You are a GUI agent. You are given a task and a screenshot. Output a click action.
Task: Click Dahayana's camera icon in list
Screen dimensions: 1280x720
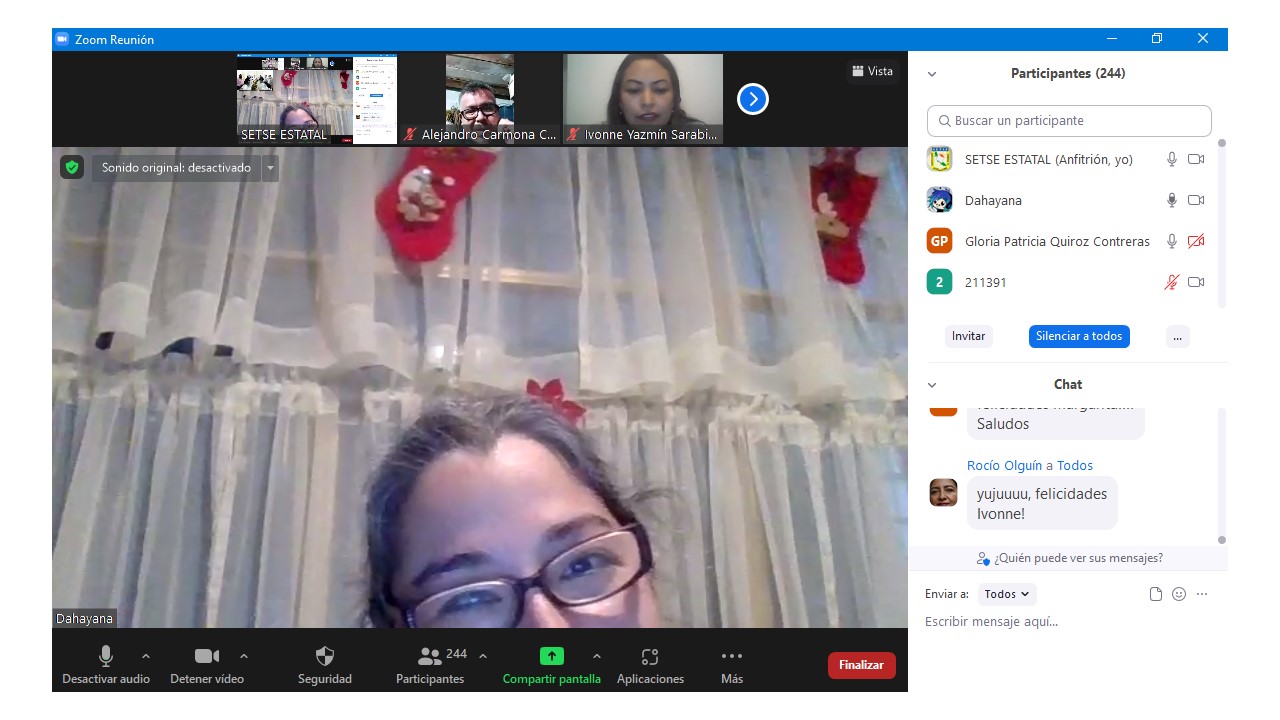(1196, 200)
